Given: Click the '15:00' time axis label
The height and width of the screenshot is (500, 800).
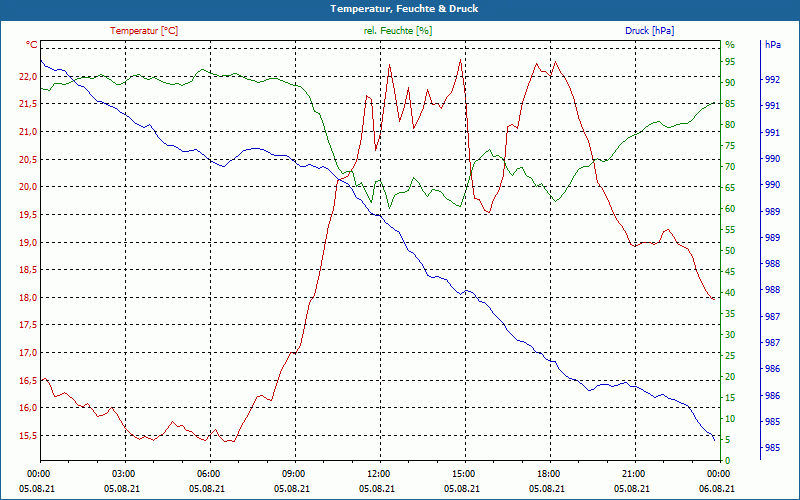Looking at the screenshot, I should click(464, 474).
